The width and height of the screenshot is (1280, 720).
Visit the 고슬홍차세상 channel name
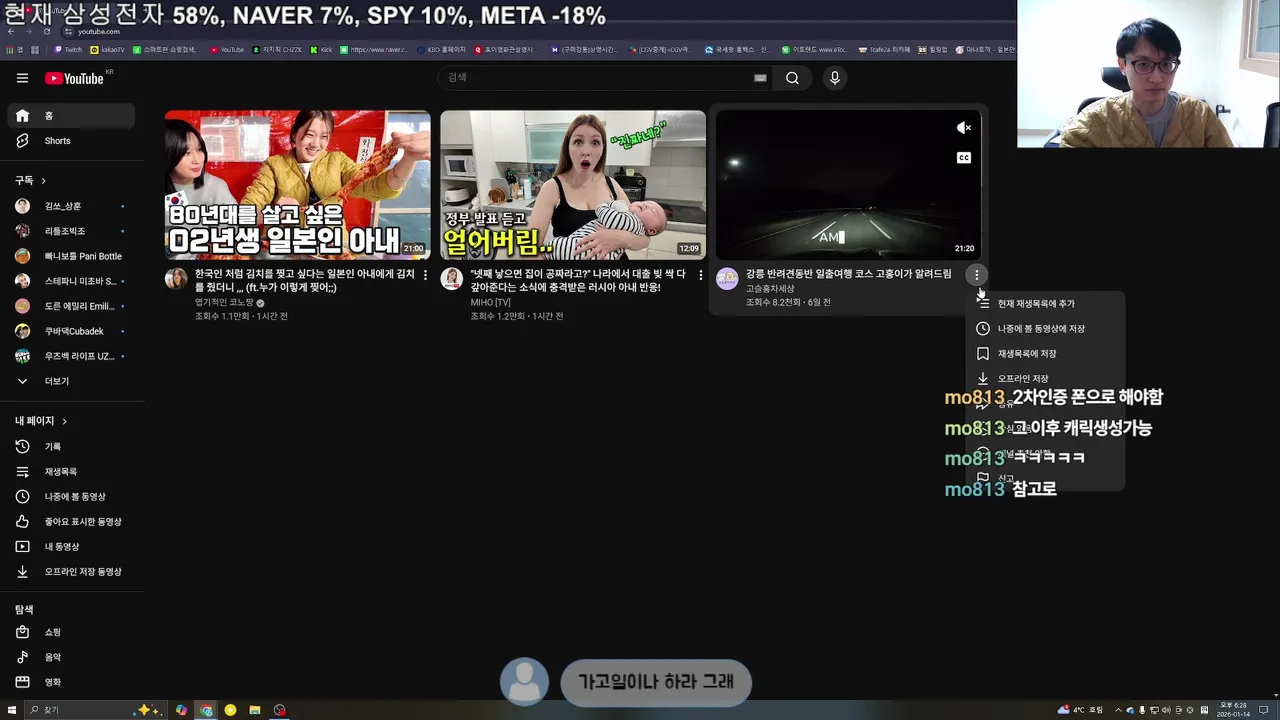point(770,289)
